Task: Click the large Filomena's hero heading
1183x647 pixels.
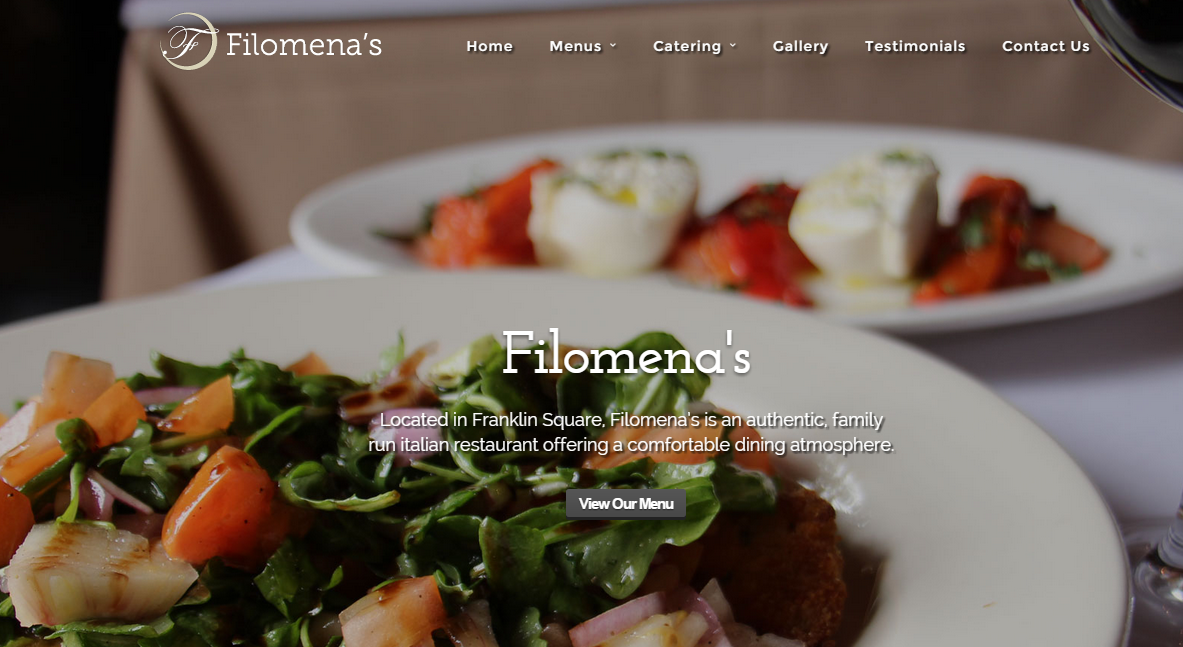Action: pos(626,353)
